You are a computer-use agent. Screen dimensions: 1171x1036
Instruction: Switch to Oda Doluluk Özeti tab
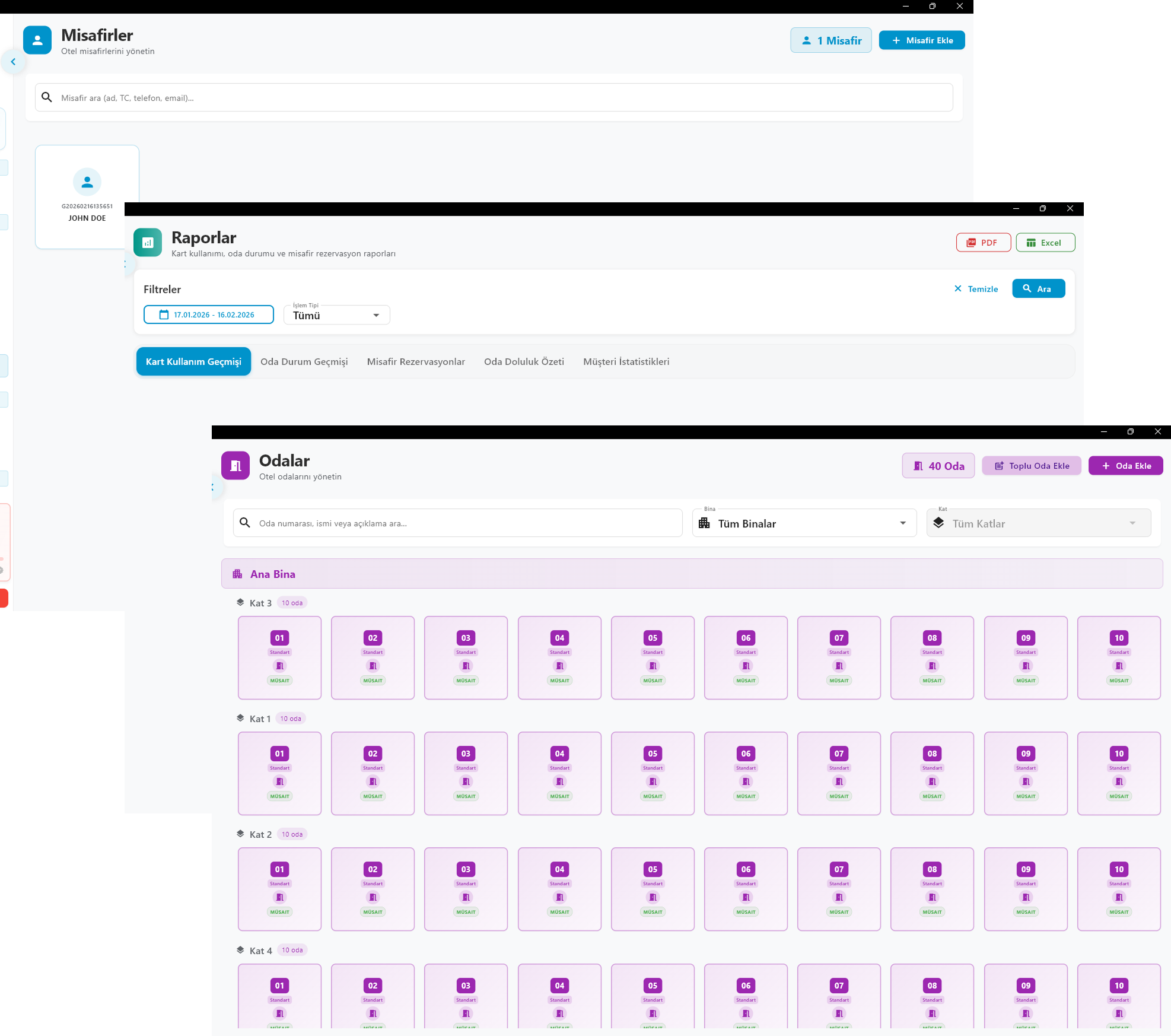point(524,362)
